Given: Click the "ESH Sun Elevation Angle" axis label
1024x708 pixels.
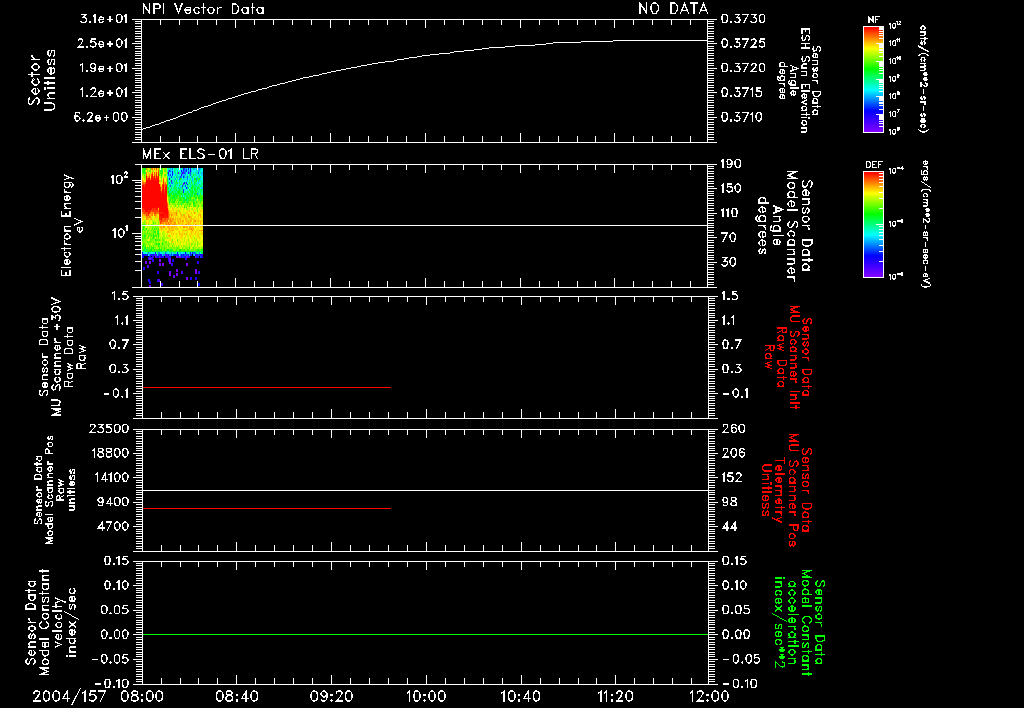Looking at the screenshot, I should (798, 80).
